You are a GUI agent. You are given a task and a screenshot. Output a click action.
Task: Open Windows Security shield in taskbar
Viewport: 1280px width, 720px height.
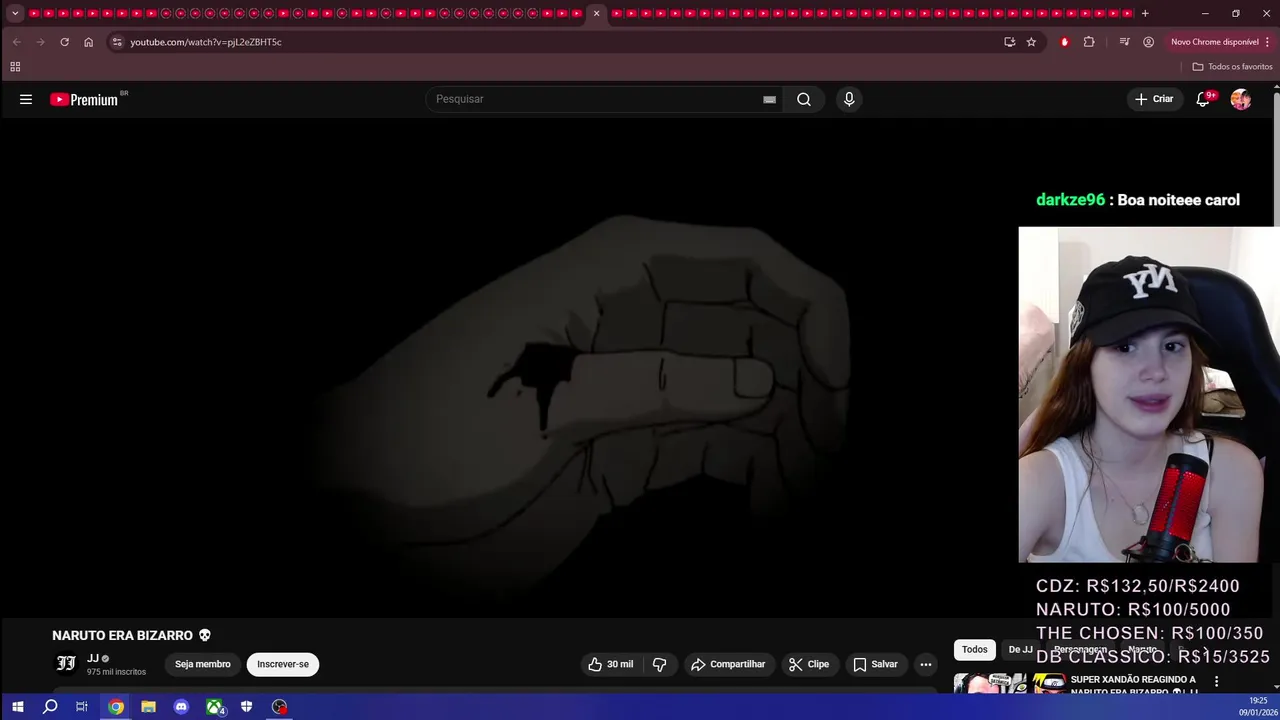click(246, 707)
